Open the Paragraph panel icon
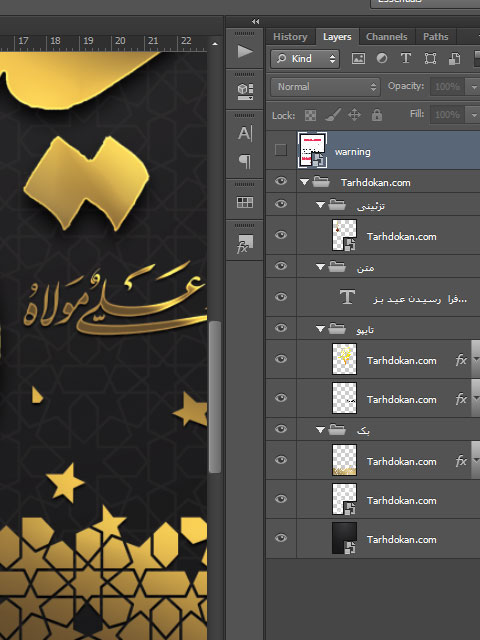 tap(245, 161)
